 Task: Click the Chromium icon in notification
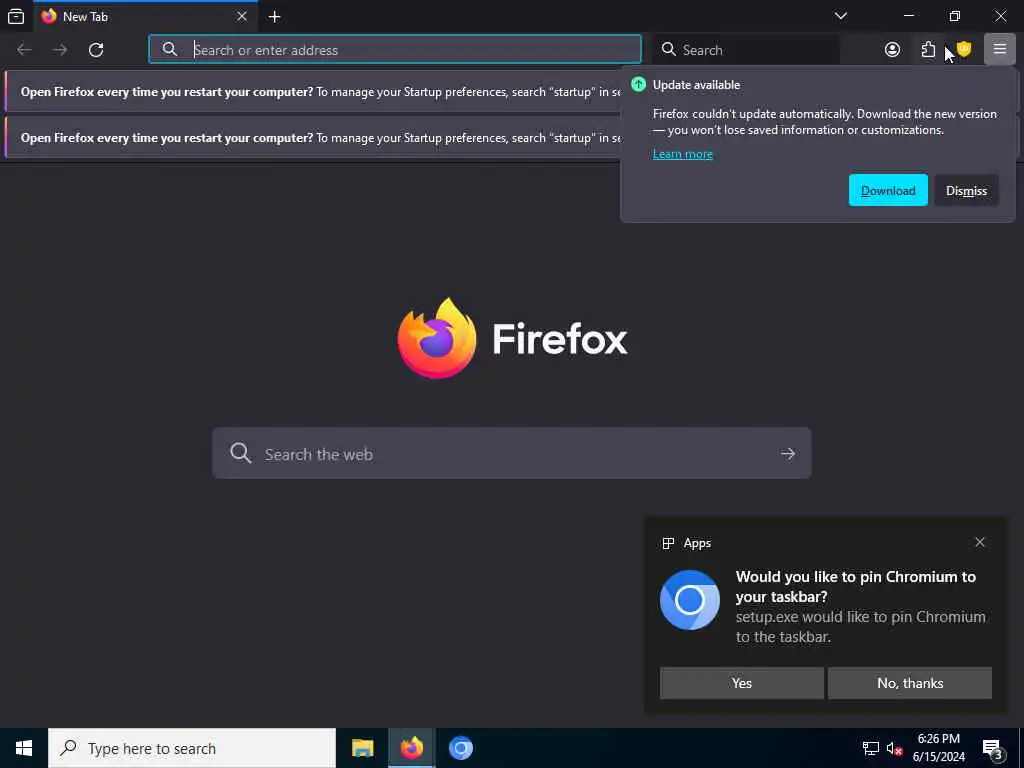click(690, 600)
